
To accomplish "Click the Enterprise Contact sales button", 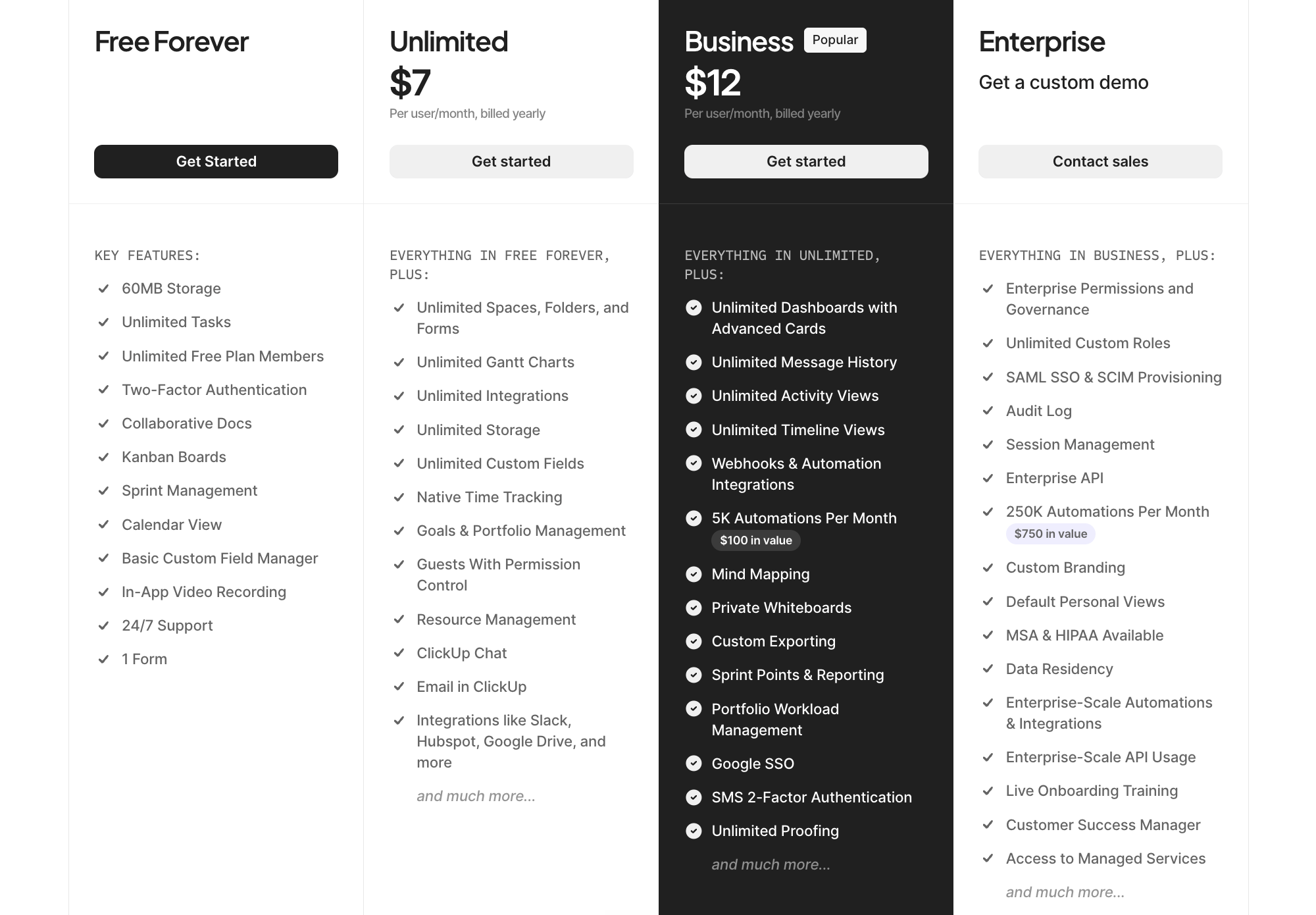I will coord(1100,161).
